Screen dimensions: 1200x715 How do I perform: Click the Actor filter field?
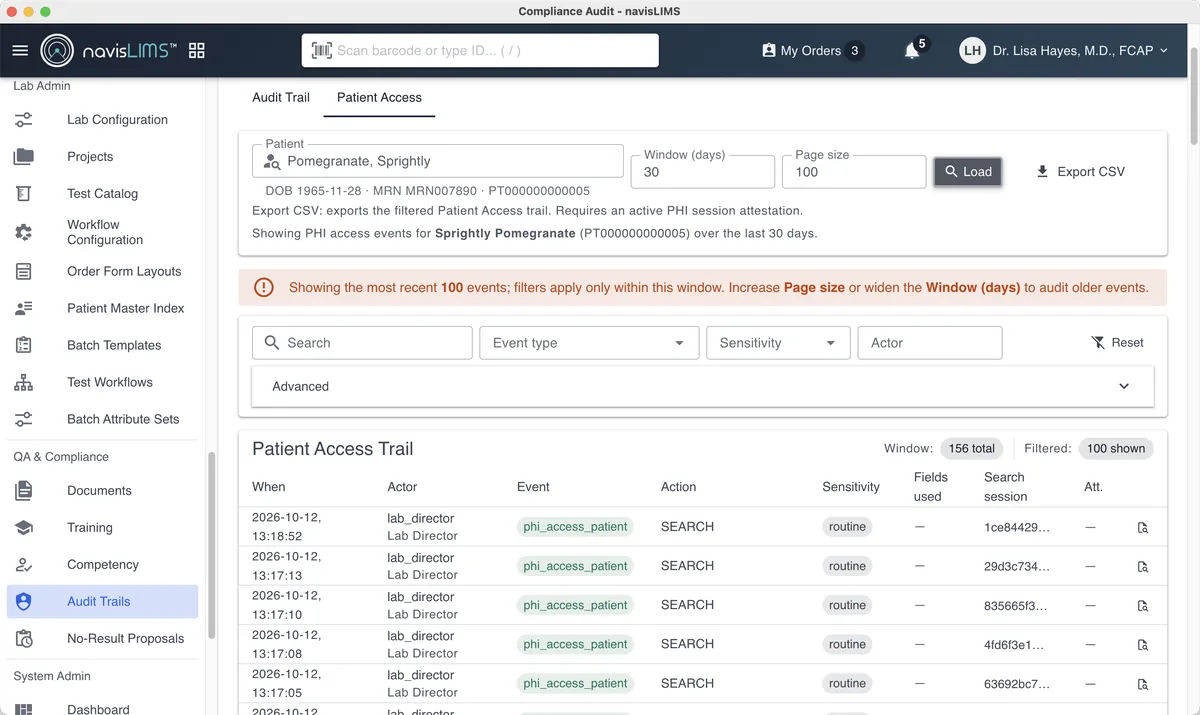[930, 343]
